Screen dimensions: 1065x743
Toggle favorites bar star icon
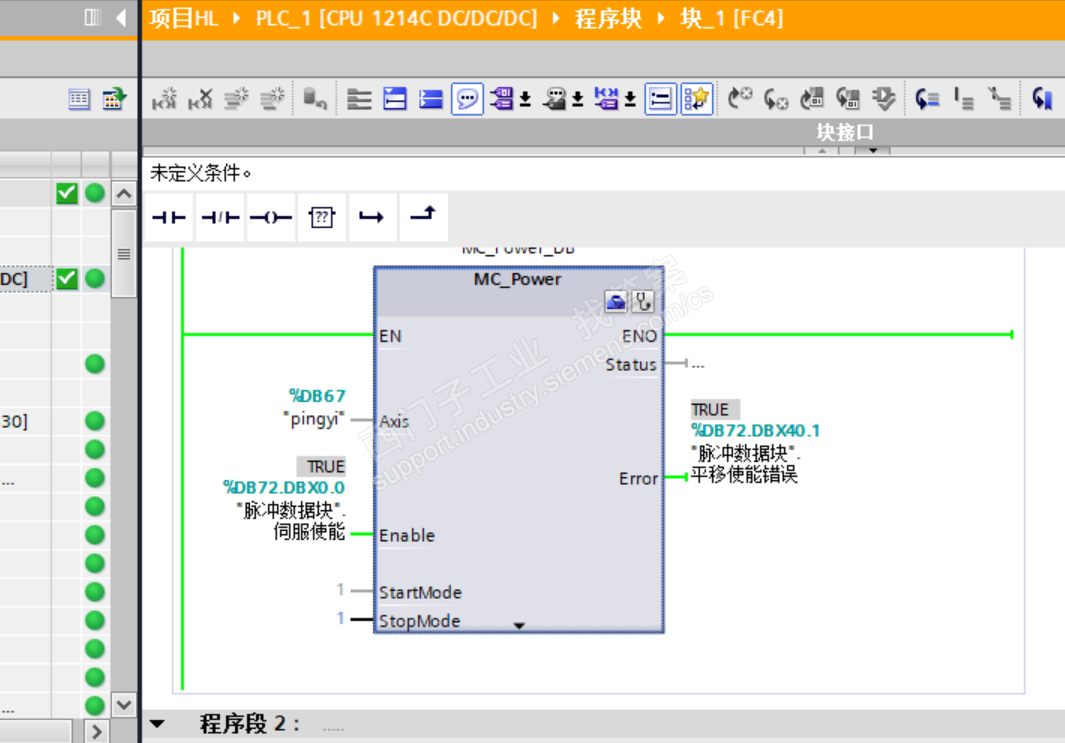[x=697, y=99]
